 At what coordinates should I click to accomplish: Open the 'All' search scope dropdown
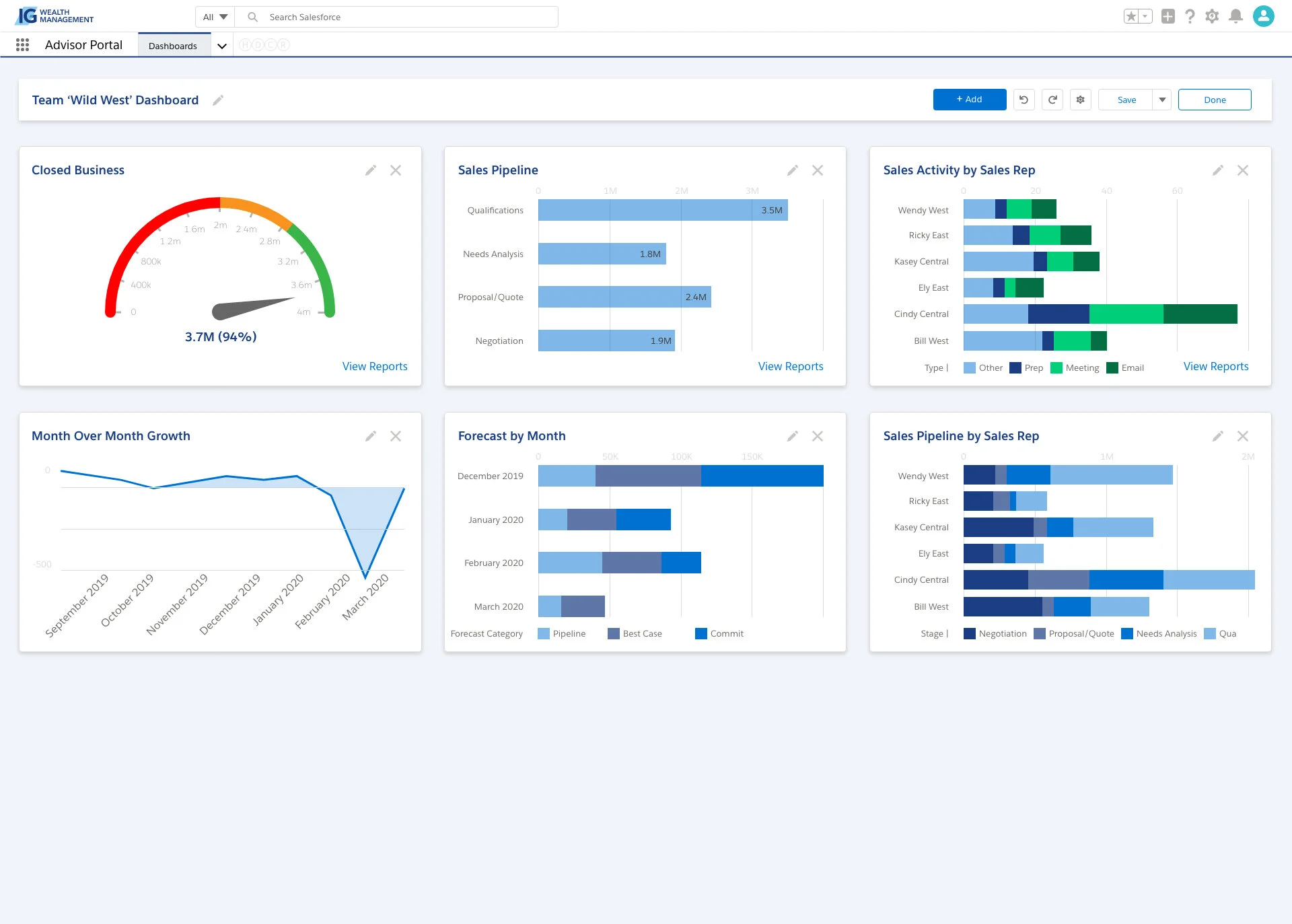click(213, 16)
